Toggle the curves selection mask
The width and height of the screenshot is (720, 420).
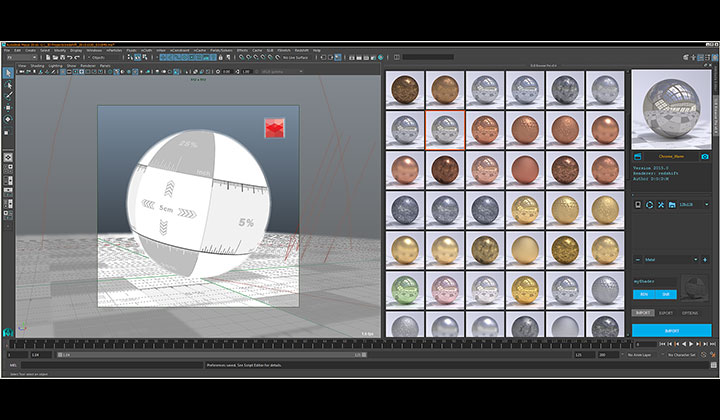tap(178, 57)
